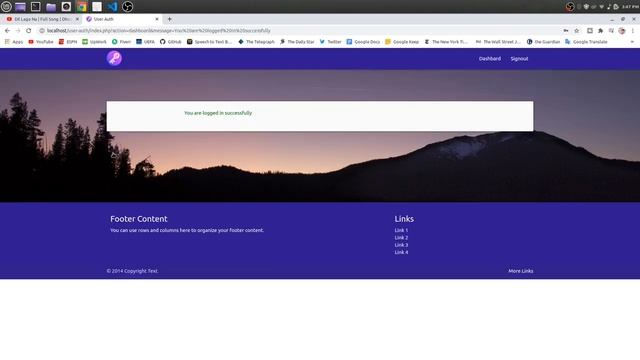
Task: Go back with the browser back arrow
Action: tap(7, 31)
